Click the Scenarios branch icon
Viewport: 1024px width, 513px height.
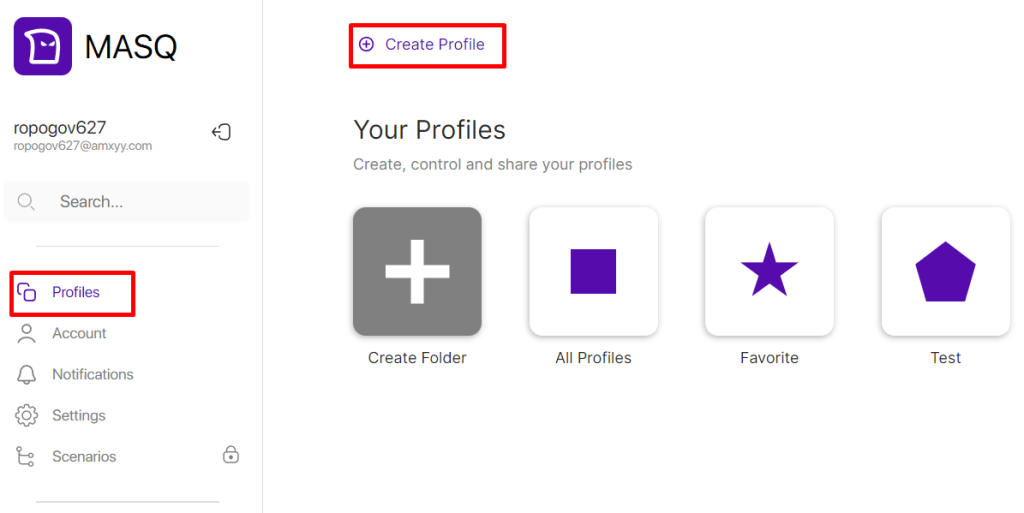tap(25, 457)
